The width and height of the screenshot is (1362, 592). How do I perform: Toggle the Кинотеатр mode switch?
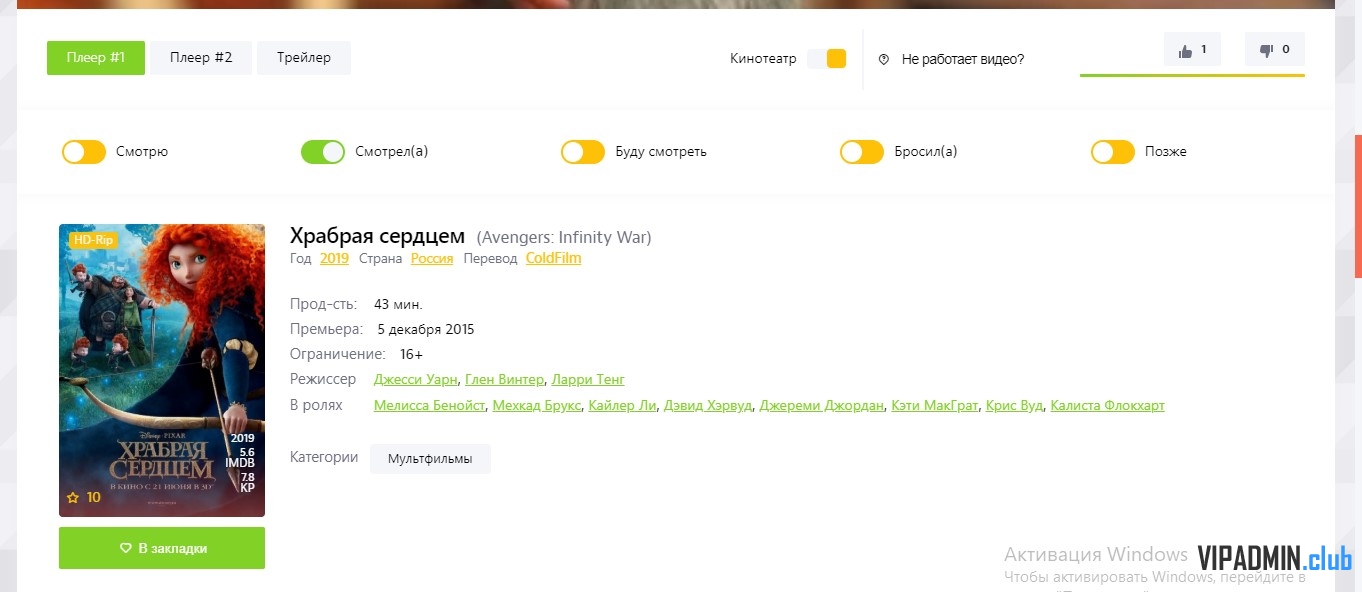(827, 59)
